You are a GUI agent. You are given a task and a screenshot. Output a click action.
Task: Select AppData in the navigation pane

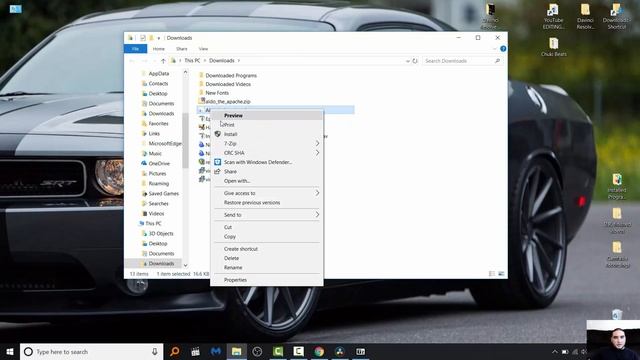159,73
